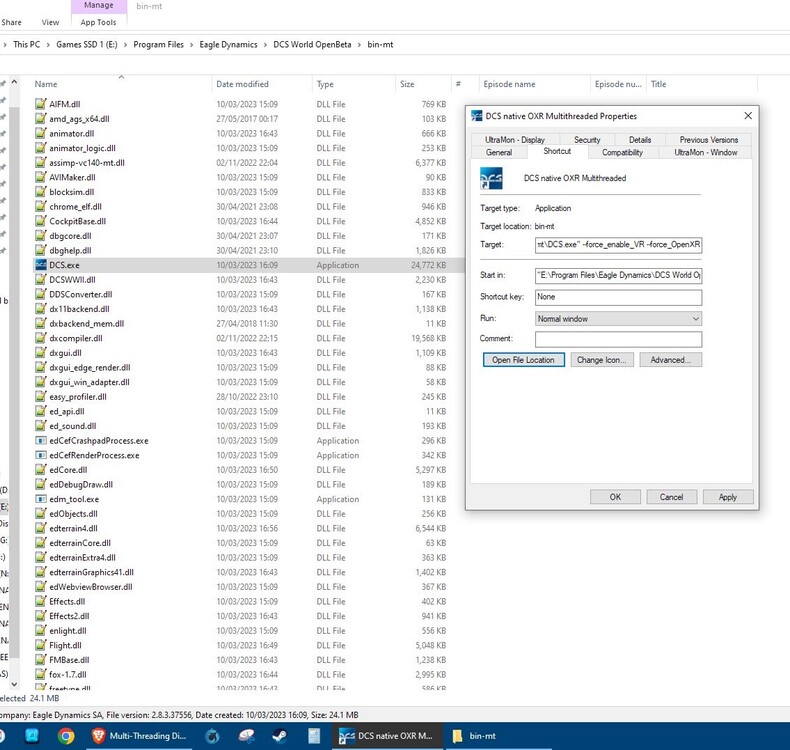Open the UltraMon - Display tab
The image size is (790, 750).
point(514,140)
